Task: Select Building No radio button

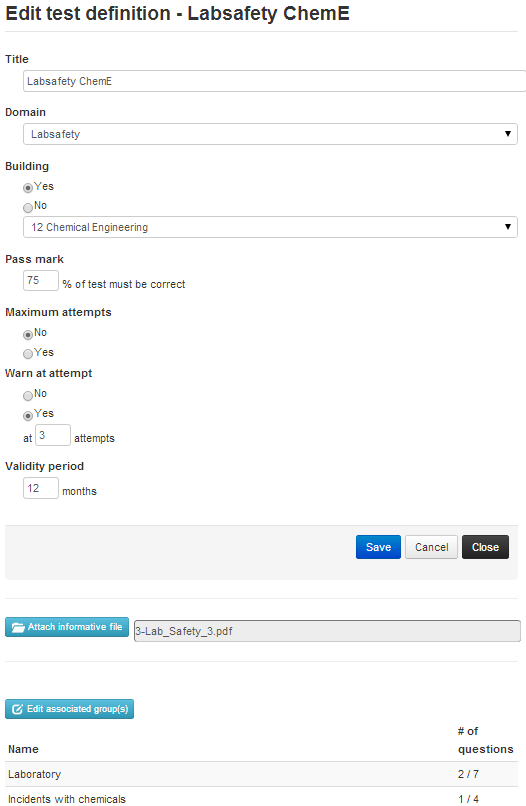Action: coord(28,208)
